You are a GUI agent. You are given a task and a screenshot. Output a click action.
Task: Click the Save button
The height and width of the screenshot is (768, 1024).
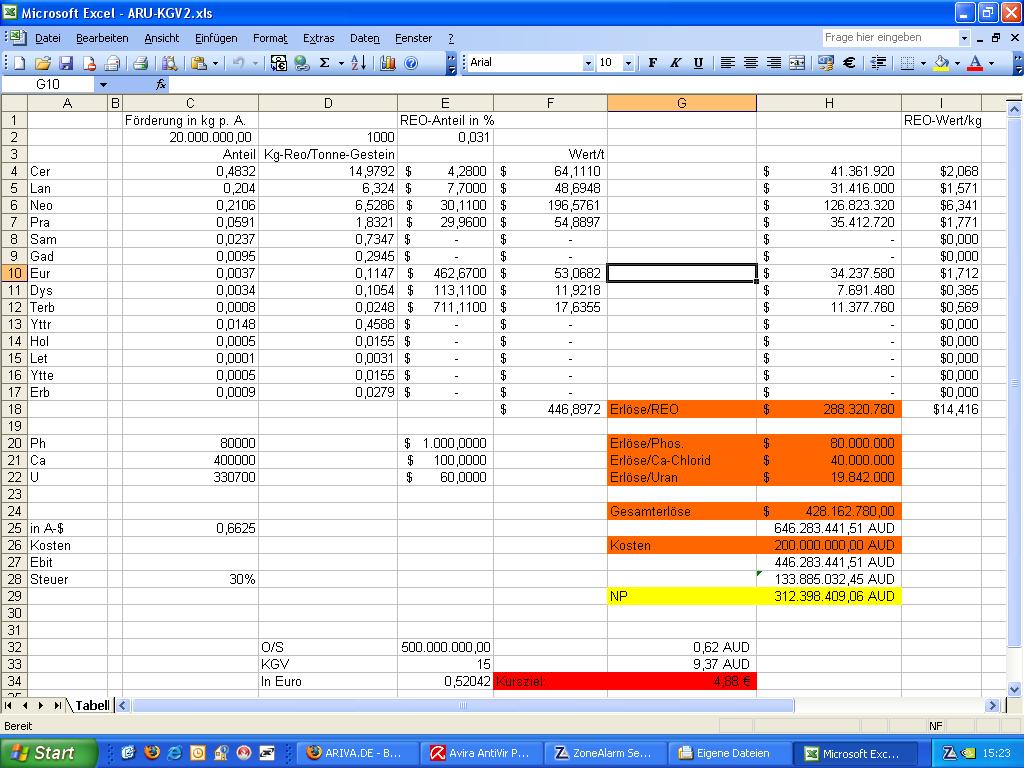pyautogui.click(x=66, y=63)
